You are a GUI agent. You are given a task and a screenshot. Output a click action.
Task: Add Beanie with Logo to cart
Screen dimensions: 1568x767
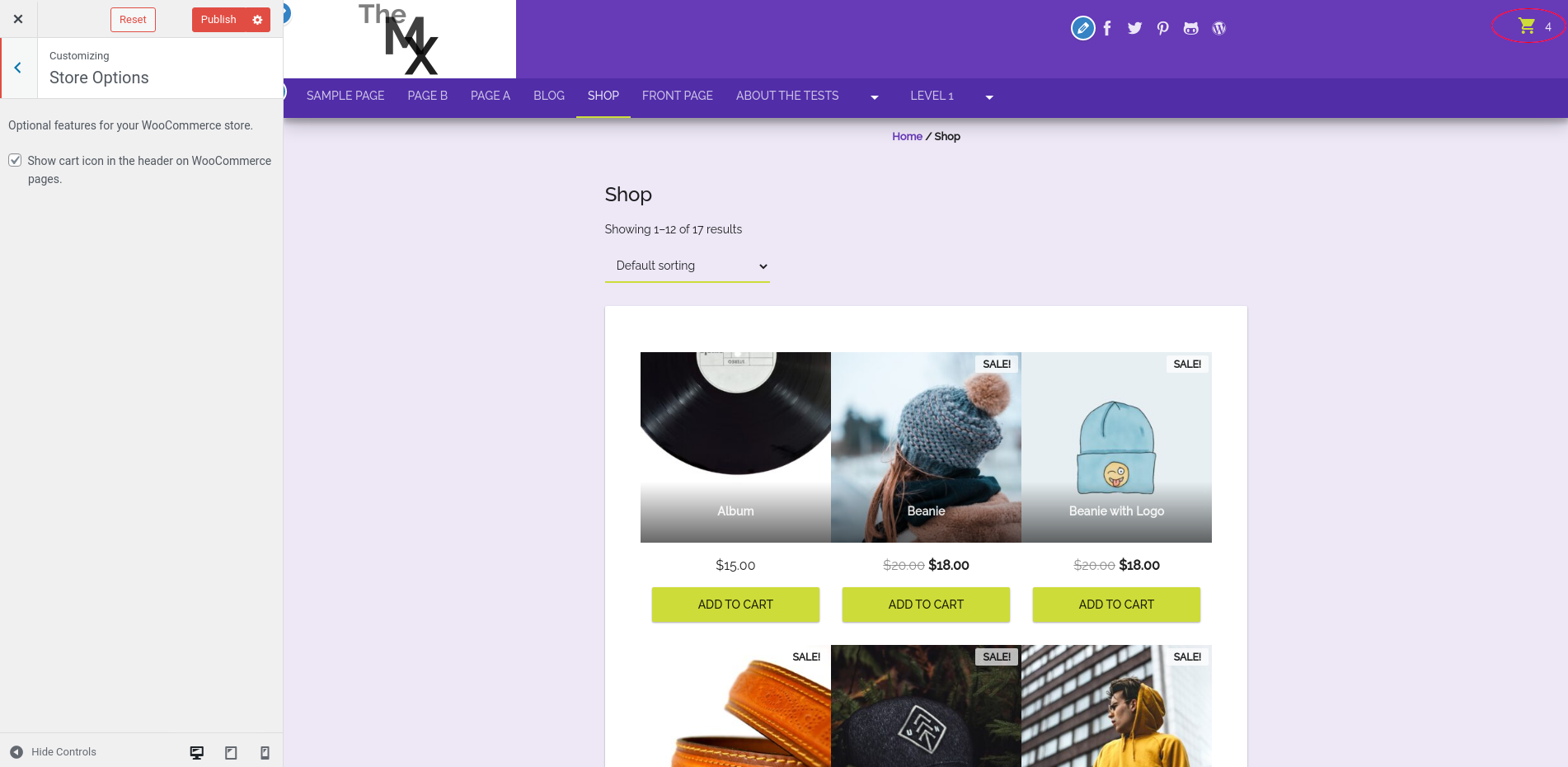point(1116,605)
